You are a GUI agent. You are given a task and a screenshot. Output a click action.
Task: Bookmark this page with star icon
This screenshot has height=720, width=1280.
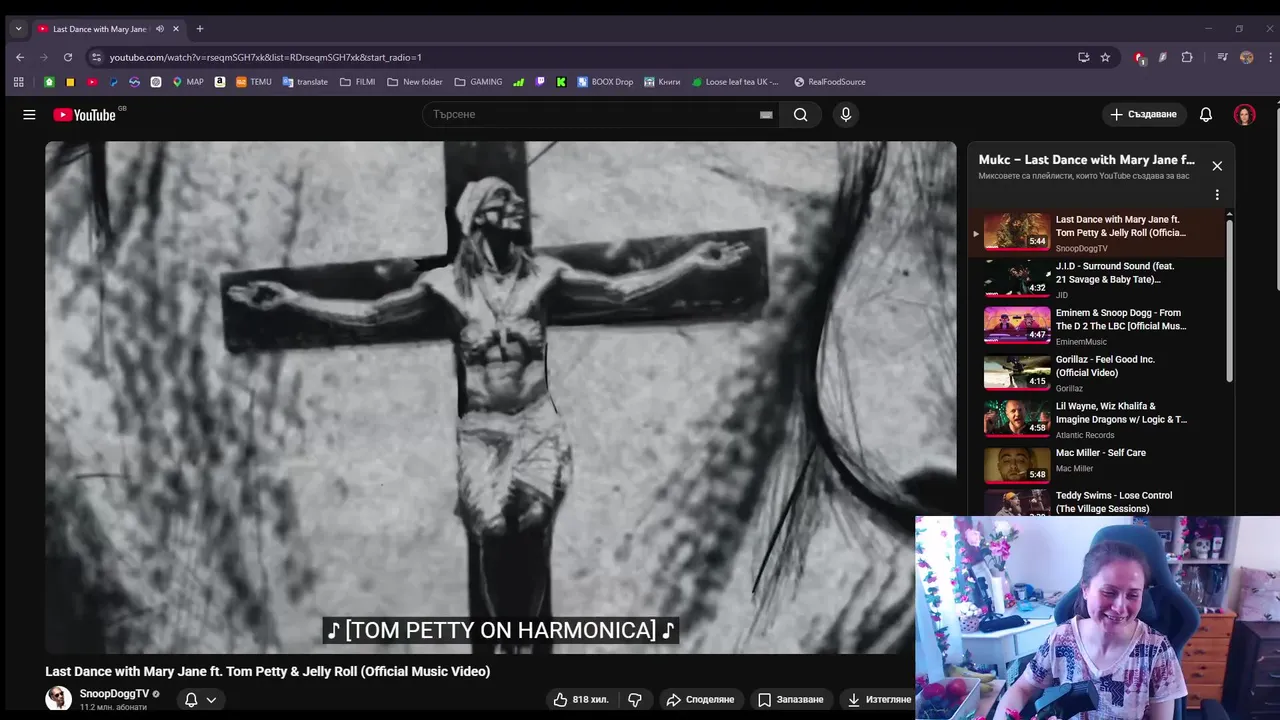[x=1105, y=57]
